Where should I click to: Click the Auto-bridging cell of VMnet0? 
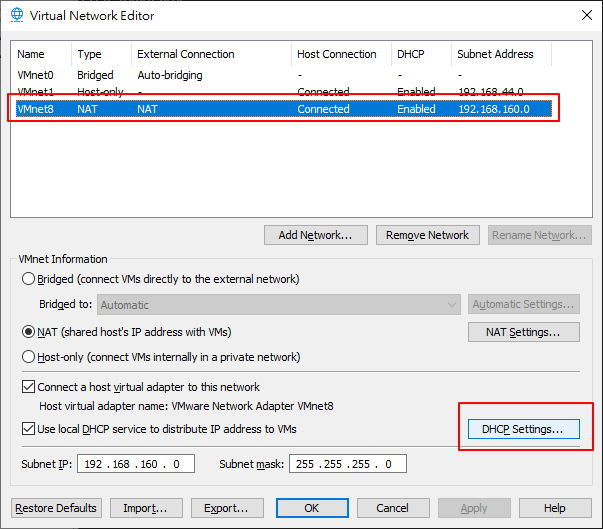click(170, 75)
